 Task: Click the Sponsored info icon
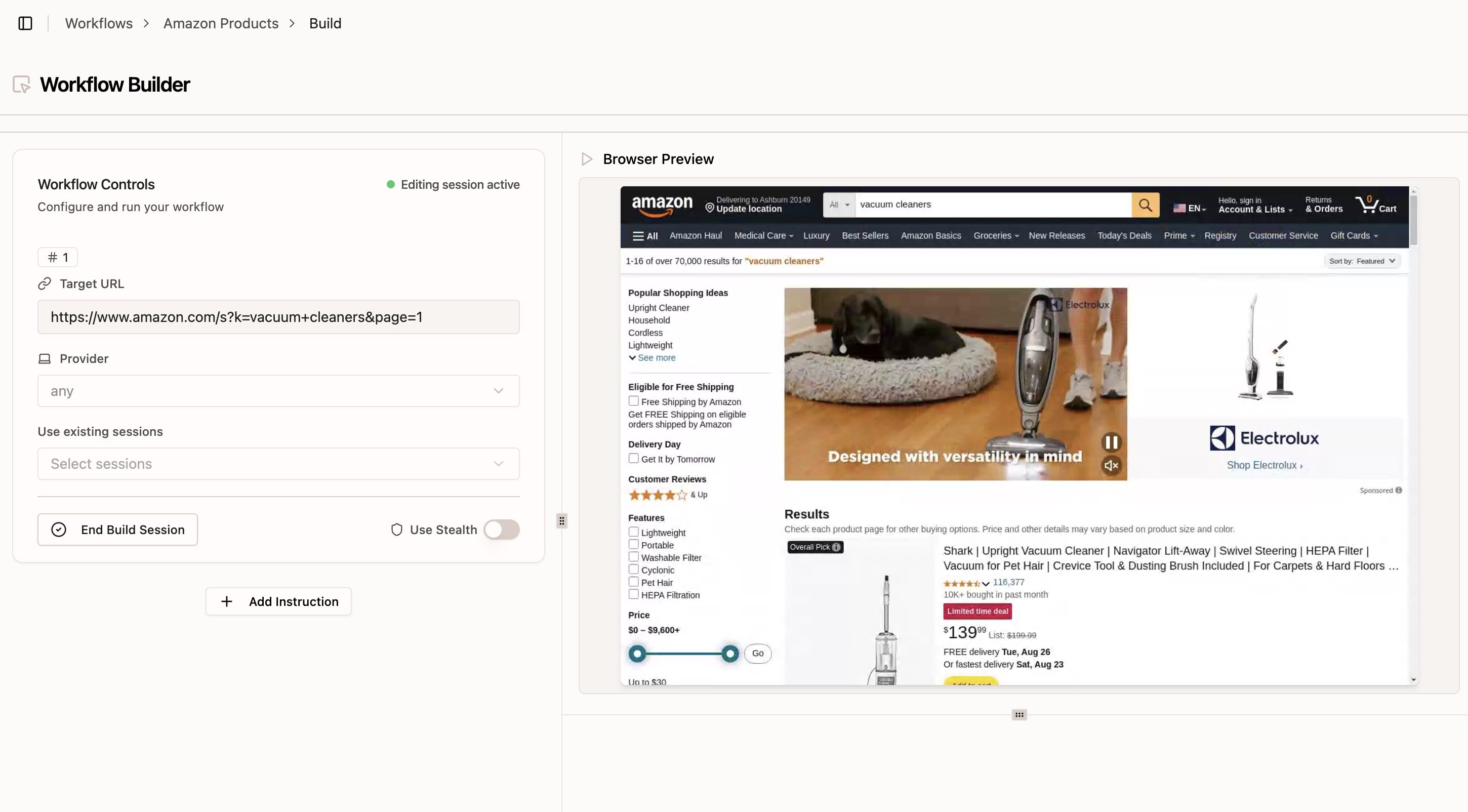pos(1399,491)
